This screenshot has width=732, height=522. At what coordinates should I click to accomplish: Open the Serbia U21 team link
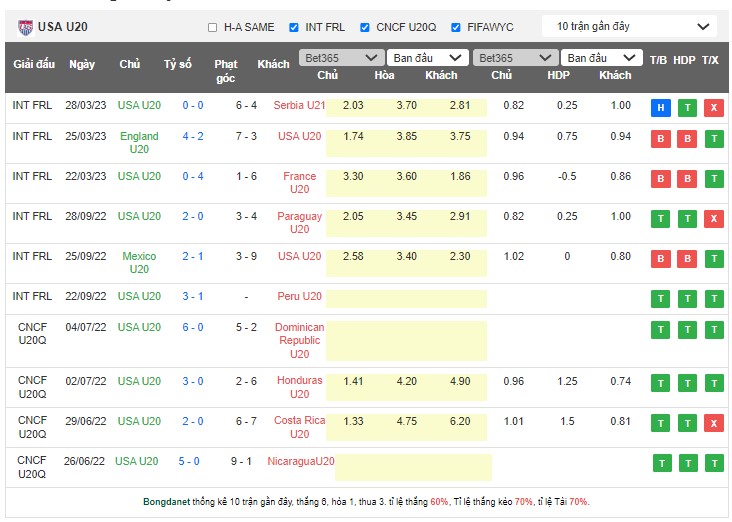pos(300,106)
